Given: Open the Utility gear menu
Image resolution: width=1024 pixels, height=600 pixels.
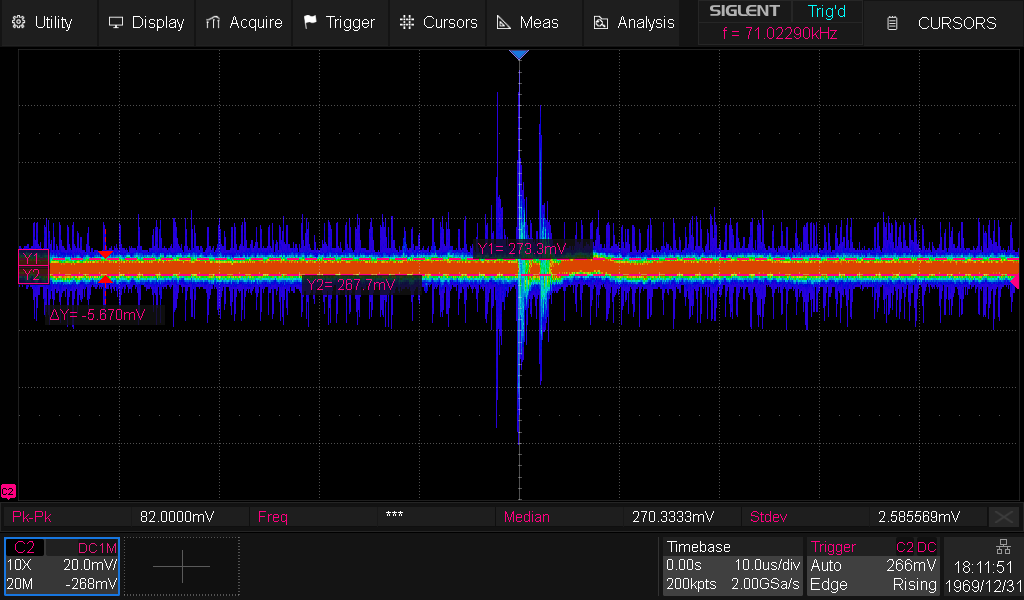Looking at the screenshot, I should (42, 22).
